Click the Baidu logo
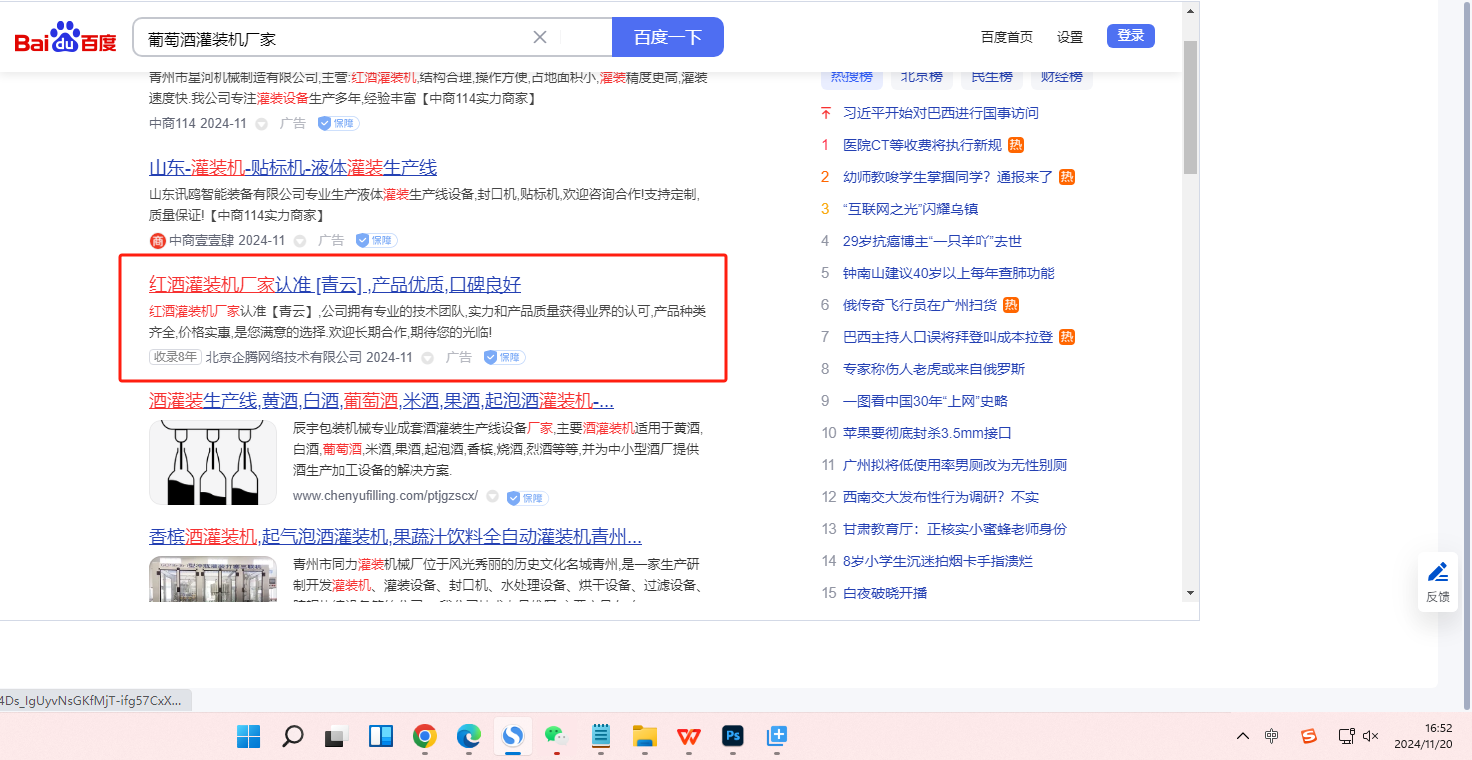 point(65,38)
